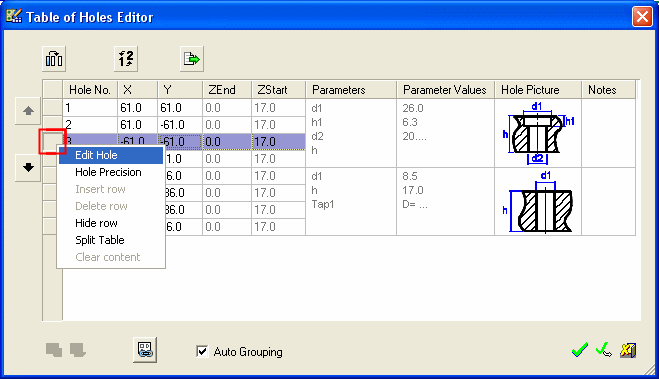The width and height of the screenshot is (659, 379).
Task: Select the row header of hole 2
Action: (53, 125)
